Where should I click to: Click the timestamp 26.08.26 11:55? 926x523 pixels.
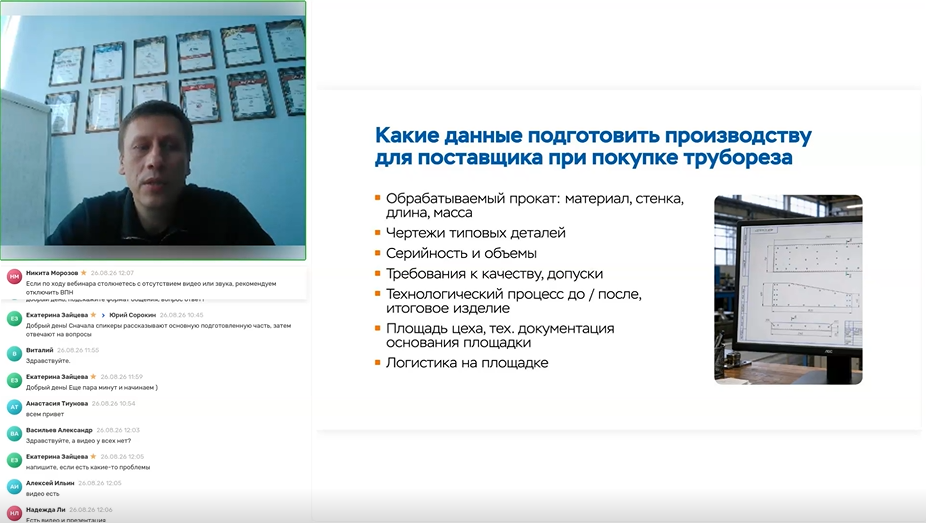(x=78, y=351)
